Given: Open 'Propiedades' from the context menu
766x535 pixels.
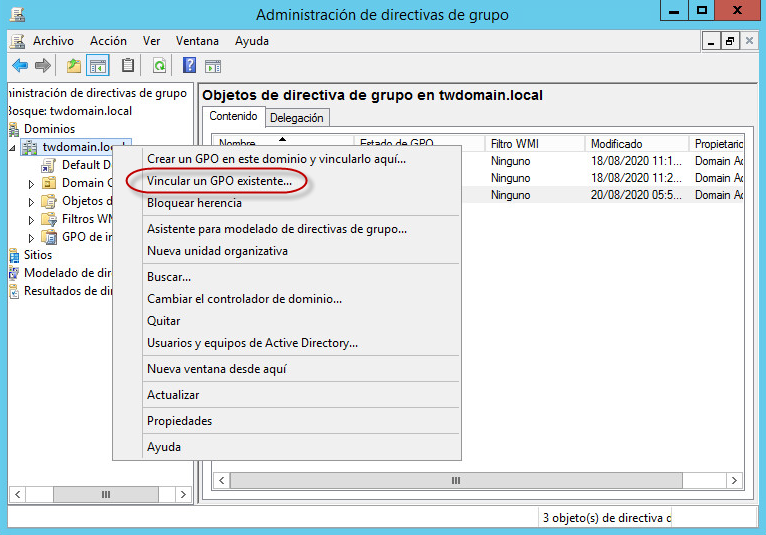Looking at the screenshot, I should 179,421.
